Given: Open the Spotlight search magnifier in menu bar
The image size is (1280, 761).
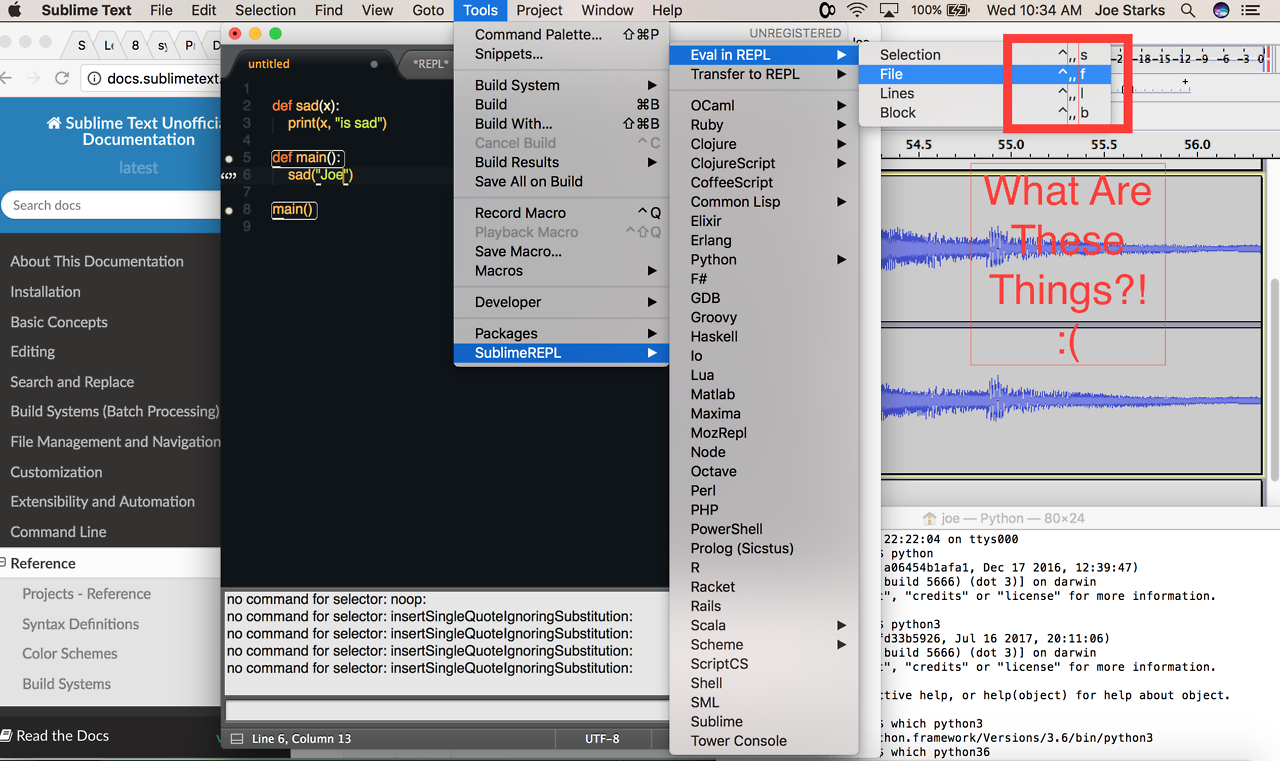Looking at the screenshot, I should [1188, 10].
